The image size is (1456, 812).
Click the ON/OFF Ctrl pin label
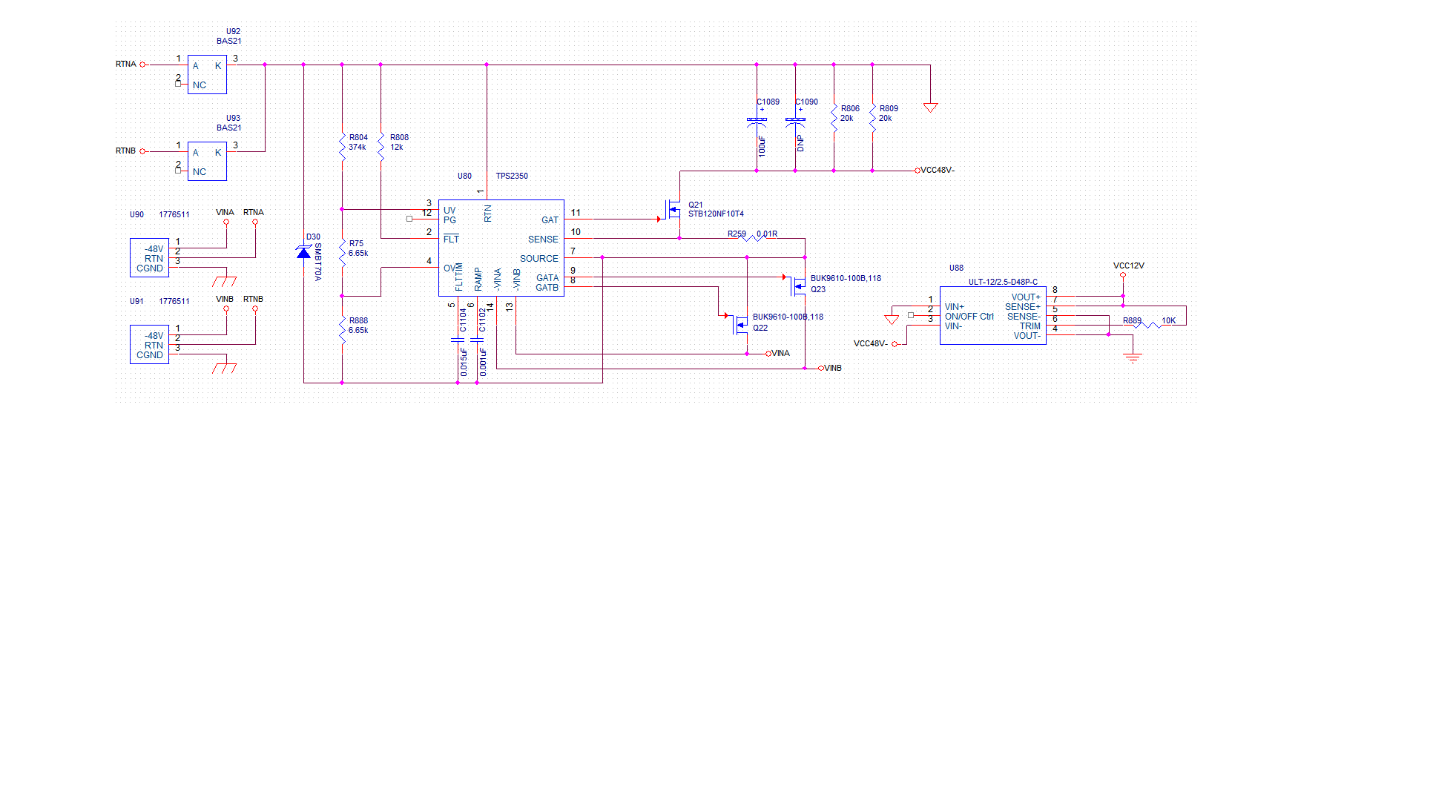point(969,317)
